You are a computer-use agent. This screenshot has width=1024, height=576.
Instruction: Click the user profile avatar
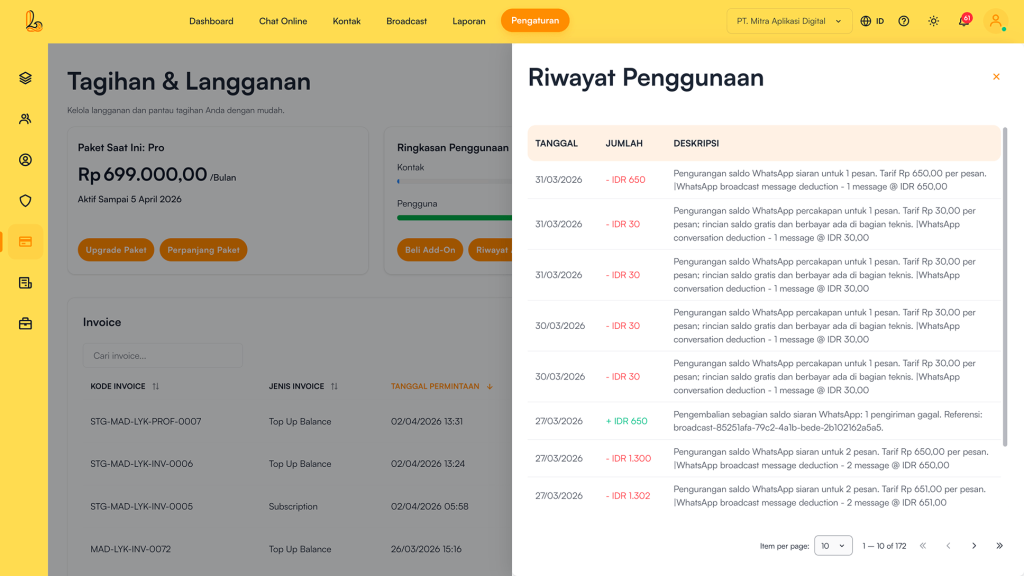point(995,21)
